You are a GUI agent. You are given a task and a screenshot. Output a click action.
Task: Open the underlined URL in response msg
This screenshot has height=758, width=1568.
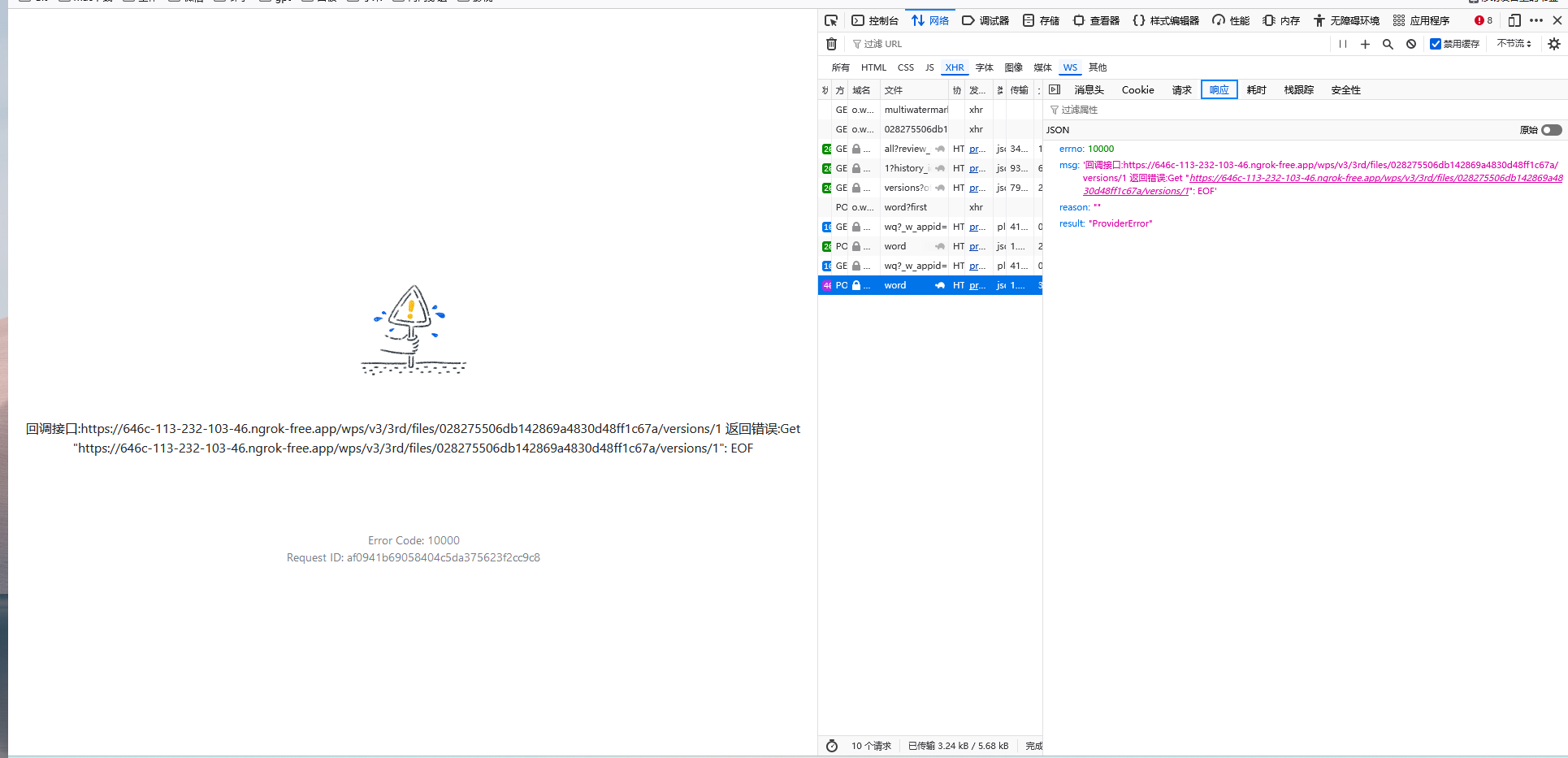tap(1323, 184)
